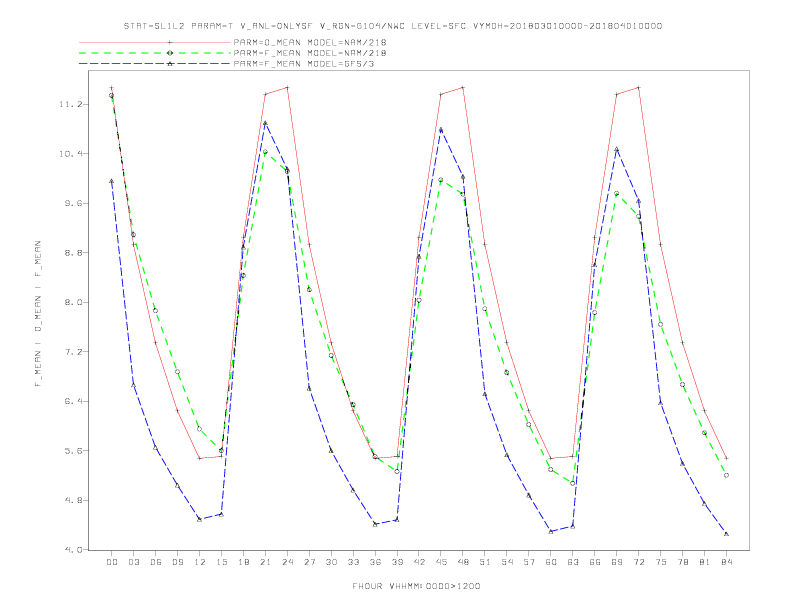
Task: Click the 11.2 y-axis tick label
Action: coord(69,104)
